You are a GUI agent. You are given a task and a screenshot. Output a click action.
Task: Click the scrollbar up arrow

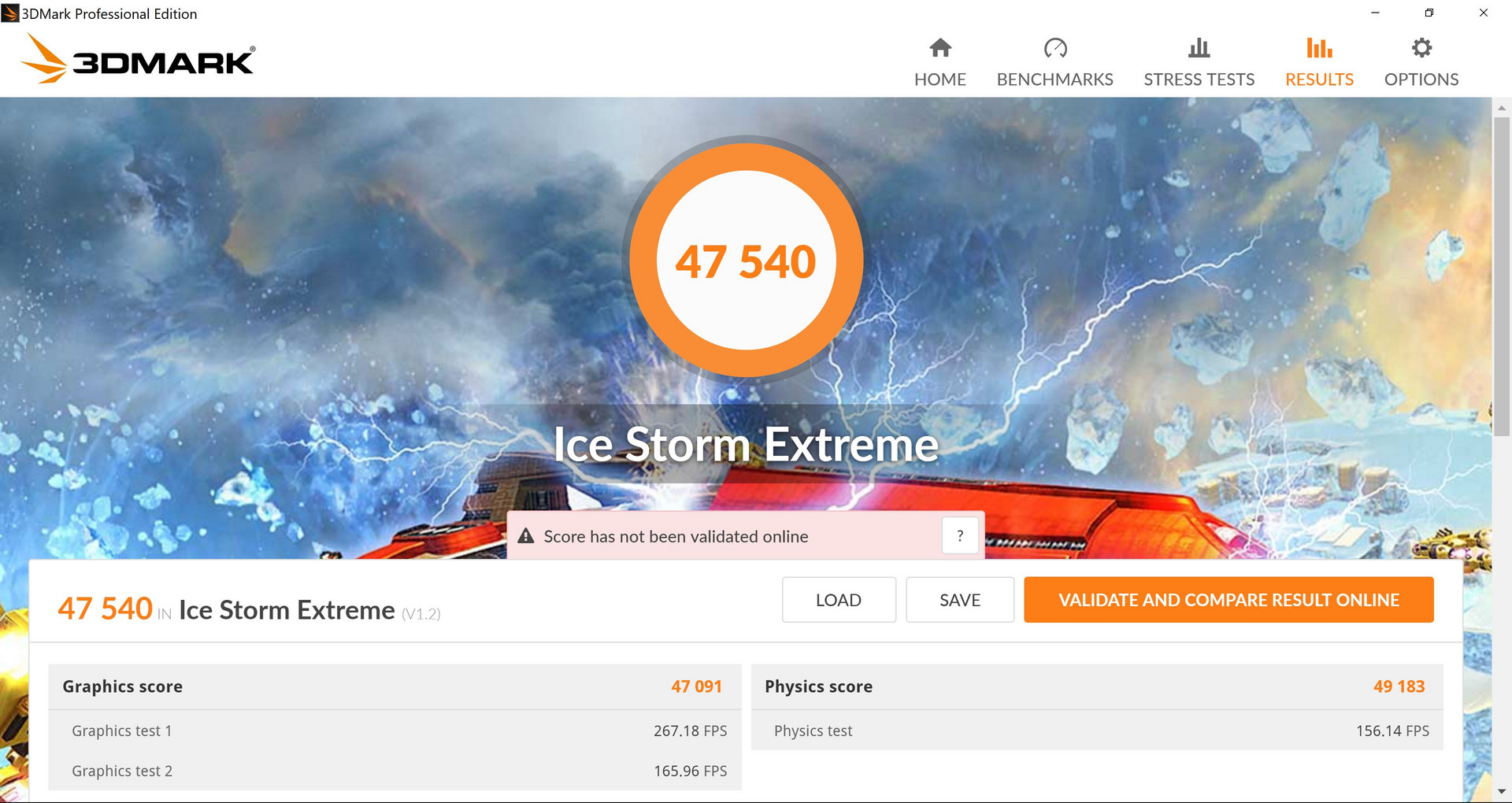coord(1502,108)
